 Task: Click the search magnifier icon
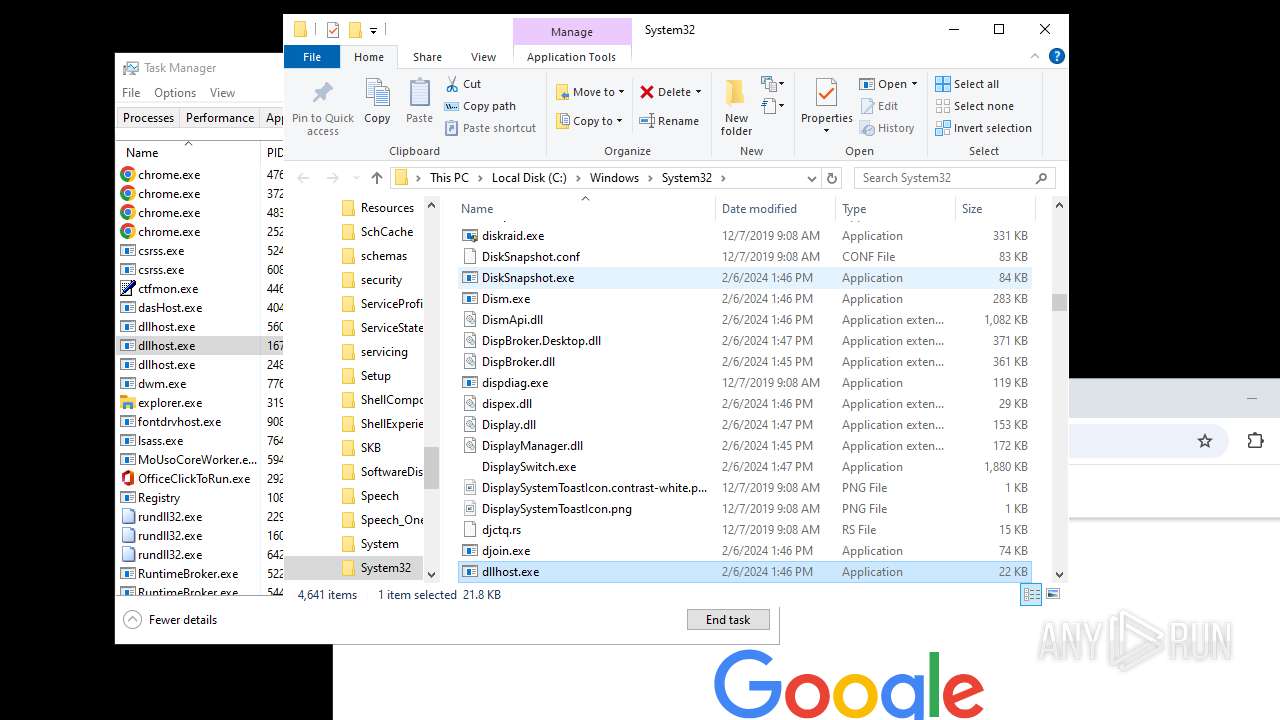pyautogui.click(x=1041, y=178)
